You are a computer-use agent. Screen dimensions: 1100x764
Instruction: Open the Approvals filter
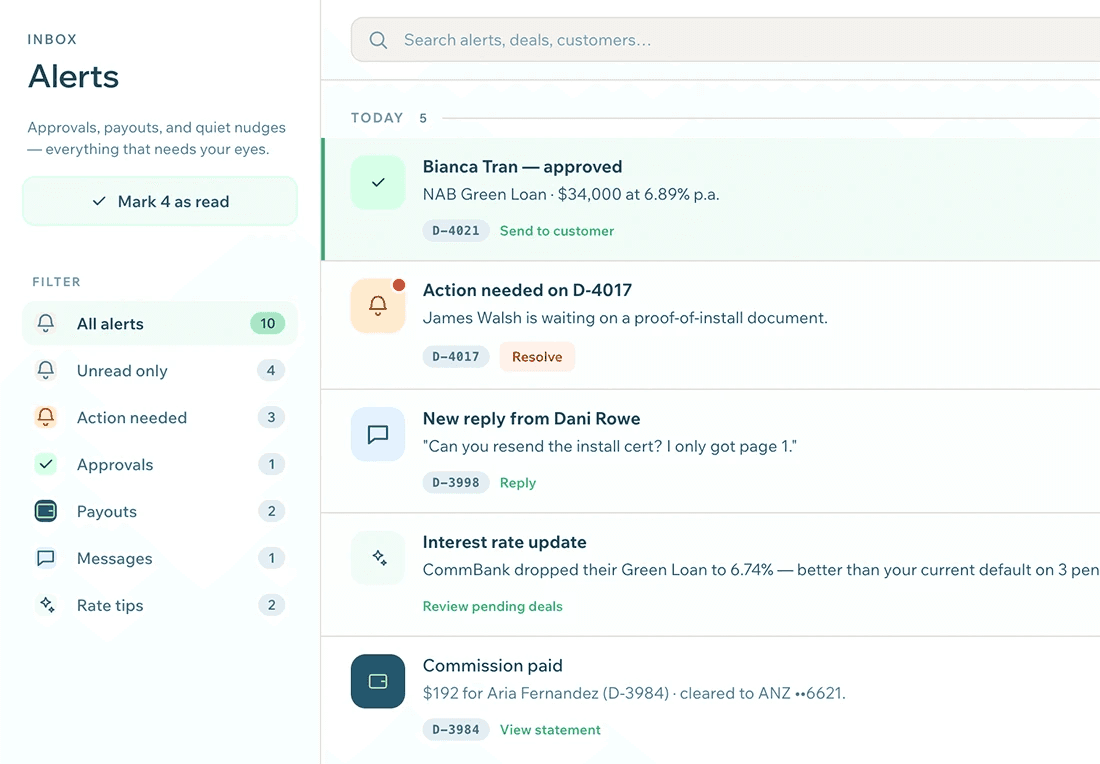click(160, 464)
